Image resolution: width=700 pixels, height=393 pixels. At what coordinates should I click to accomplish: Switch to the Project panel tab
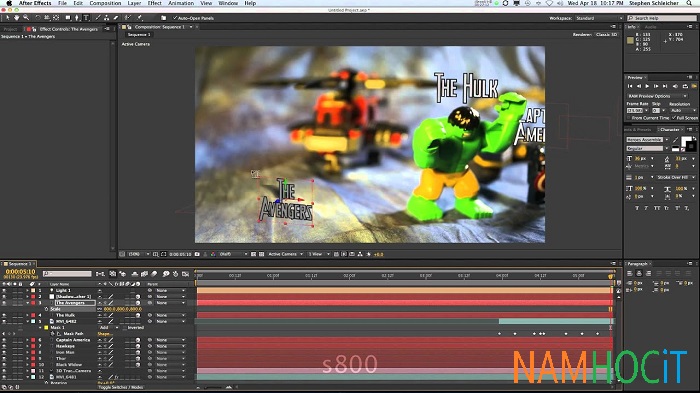click(x=10, y=29)
